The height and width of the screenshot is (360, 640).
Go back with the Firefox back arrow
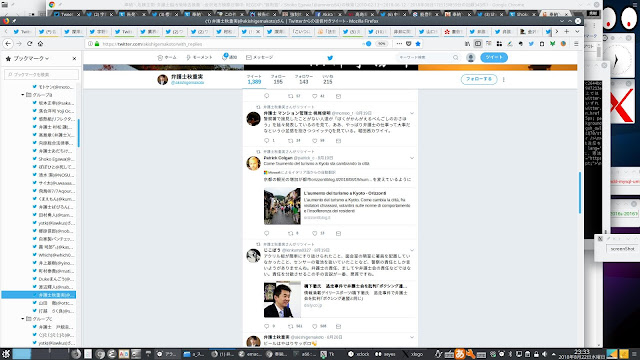point(8,44)
